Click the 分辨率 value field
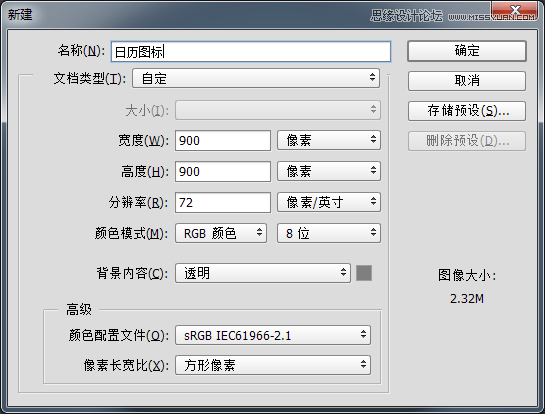The image size is (545, 414). (x=223, y=203)
